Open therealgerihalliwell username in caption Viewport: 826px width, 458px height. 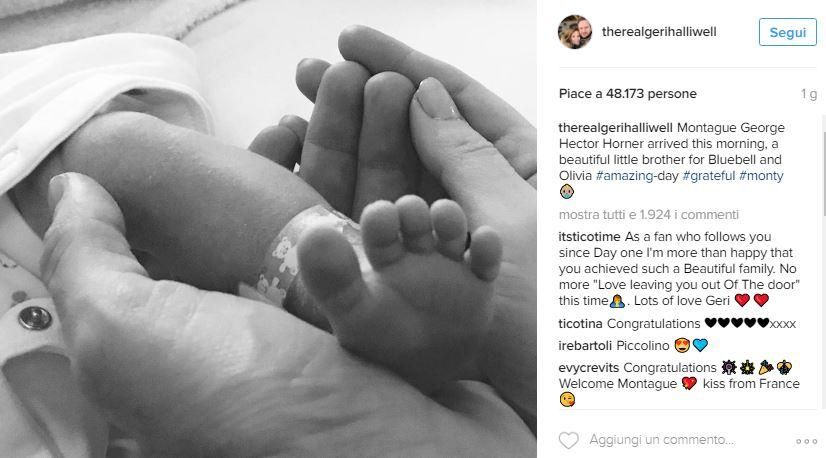[x=616, y=128]
